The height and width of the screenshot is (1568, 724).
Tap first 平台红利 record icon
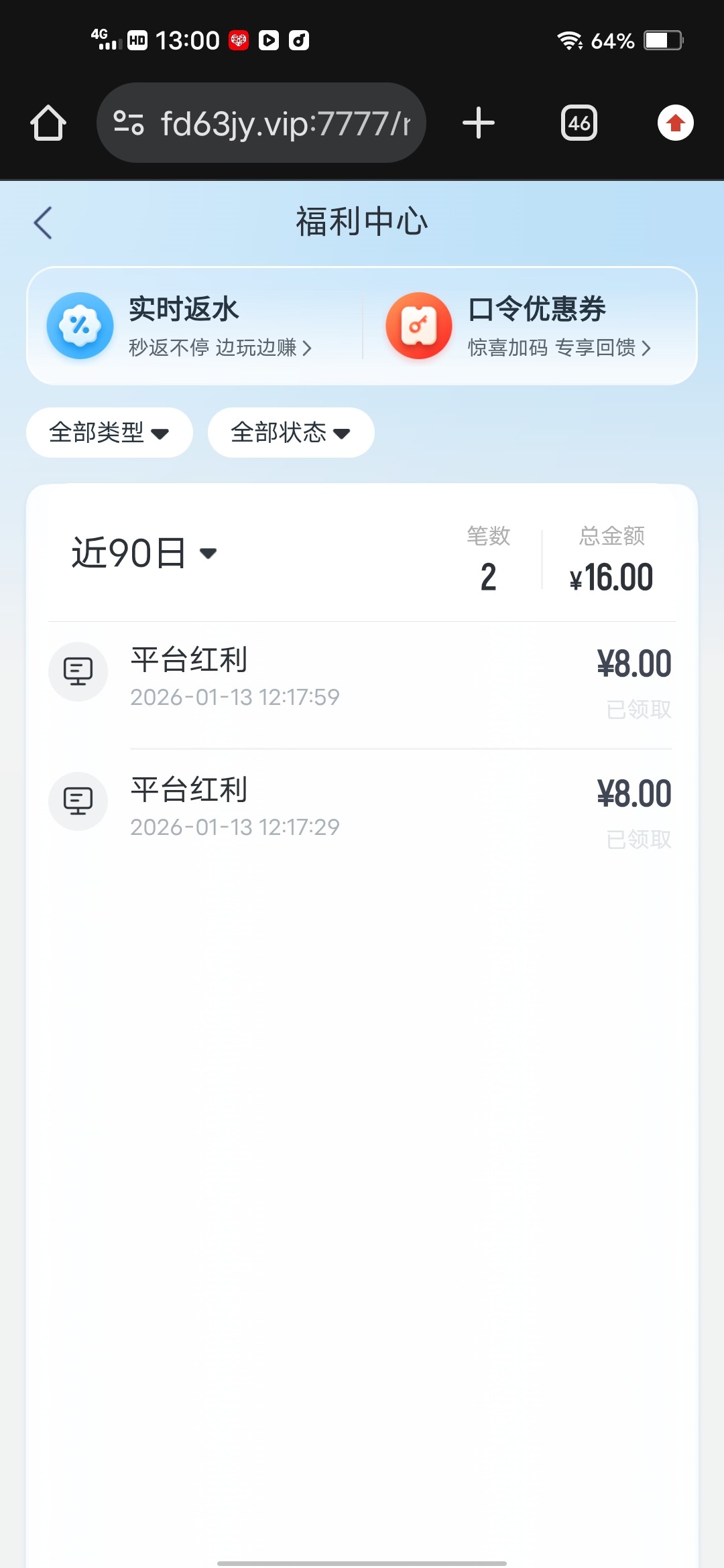click(x=78, y=671)
